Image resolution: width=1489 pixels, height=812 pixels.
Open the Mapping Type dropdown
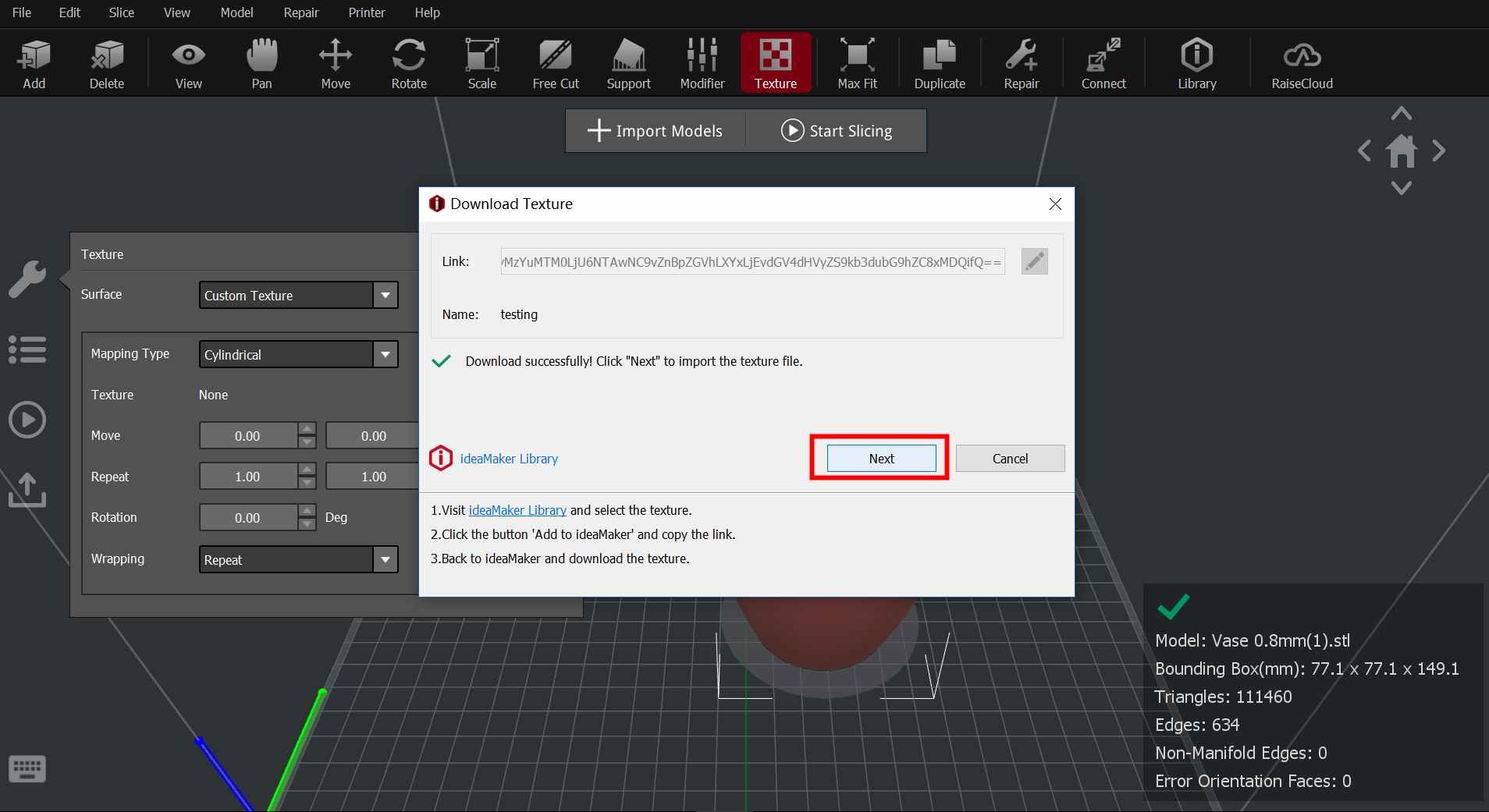tap(385, 354)
